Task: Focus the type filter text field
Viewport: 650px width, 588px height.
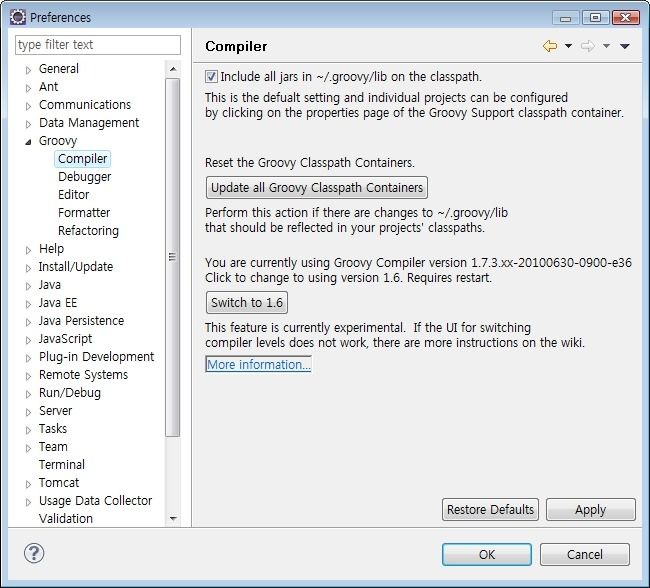Action: point(98,44)
